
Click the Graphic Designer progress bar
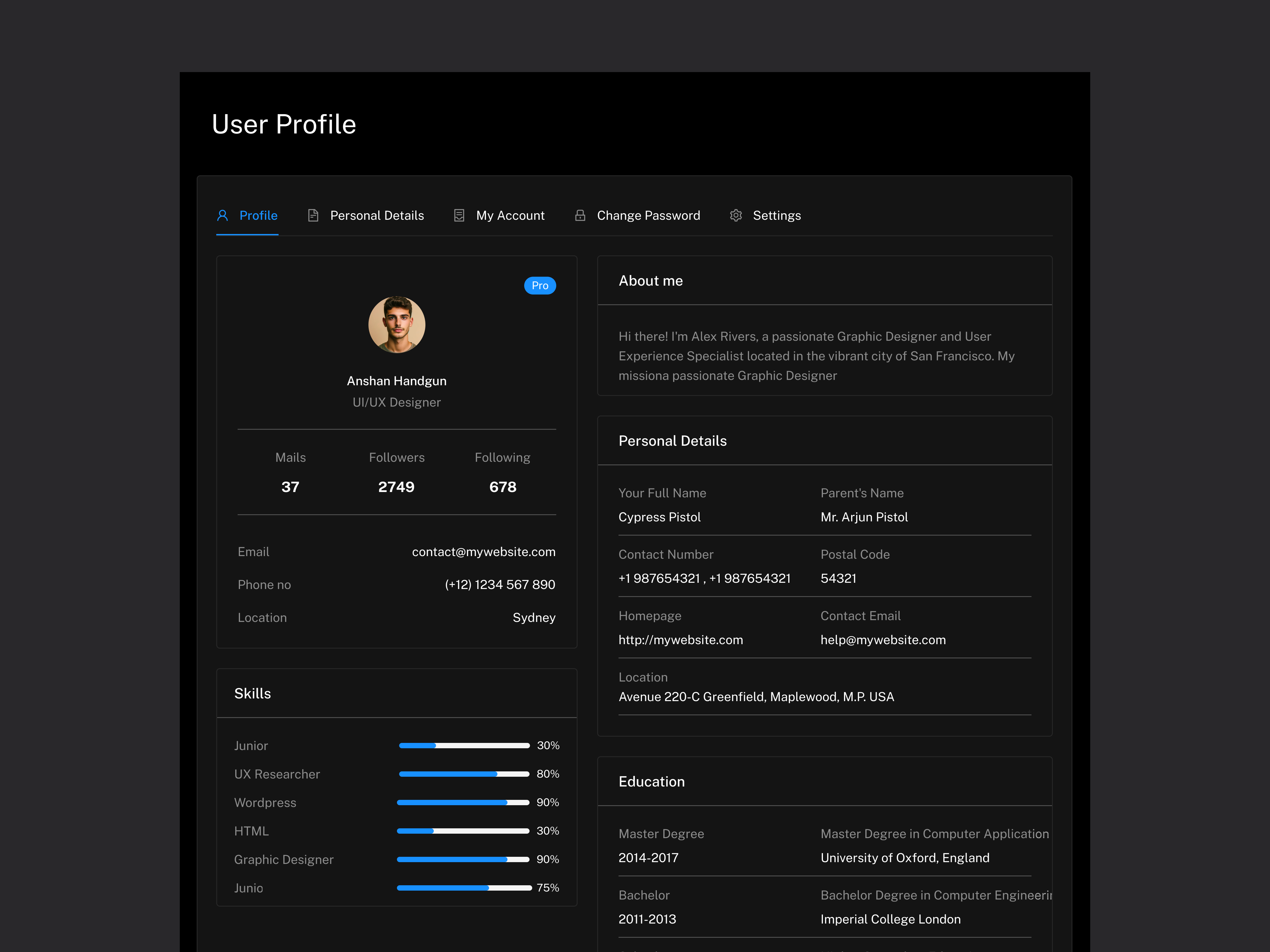463,859
